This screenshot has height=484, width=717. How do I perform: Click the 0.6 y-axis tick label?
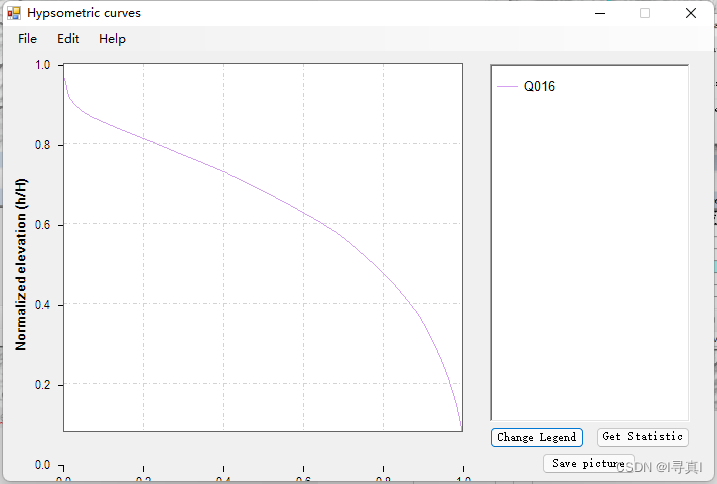43,225
